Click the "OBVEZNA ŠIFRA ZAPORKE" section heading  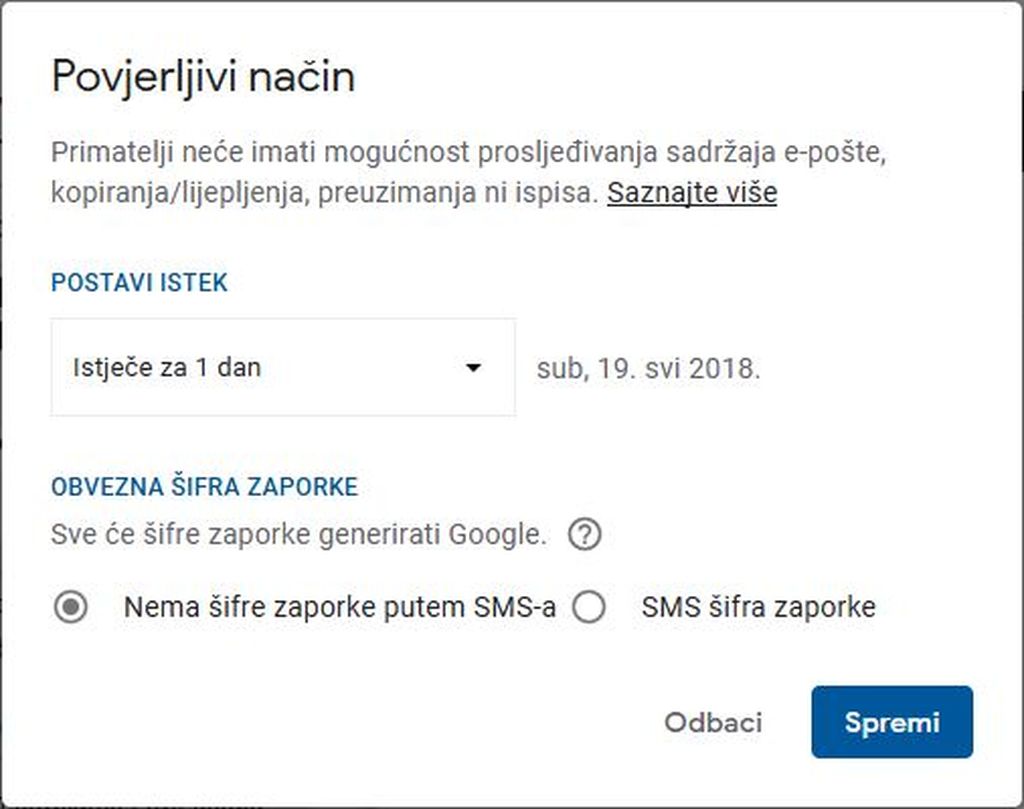204,487
